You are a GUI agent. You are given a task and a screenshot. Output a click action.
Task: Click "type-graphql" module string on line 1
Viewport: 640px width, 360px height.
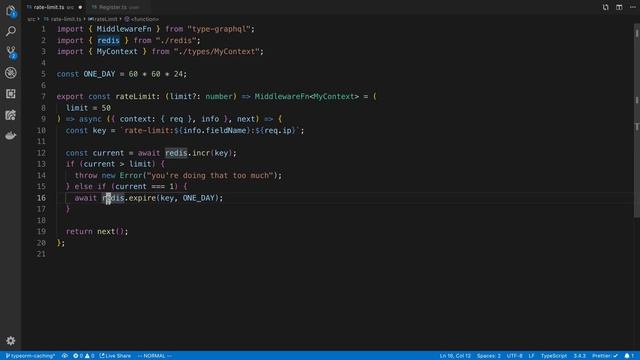tap(219, 29)
